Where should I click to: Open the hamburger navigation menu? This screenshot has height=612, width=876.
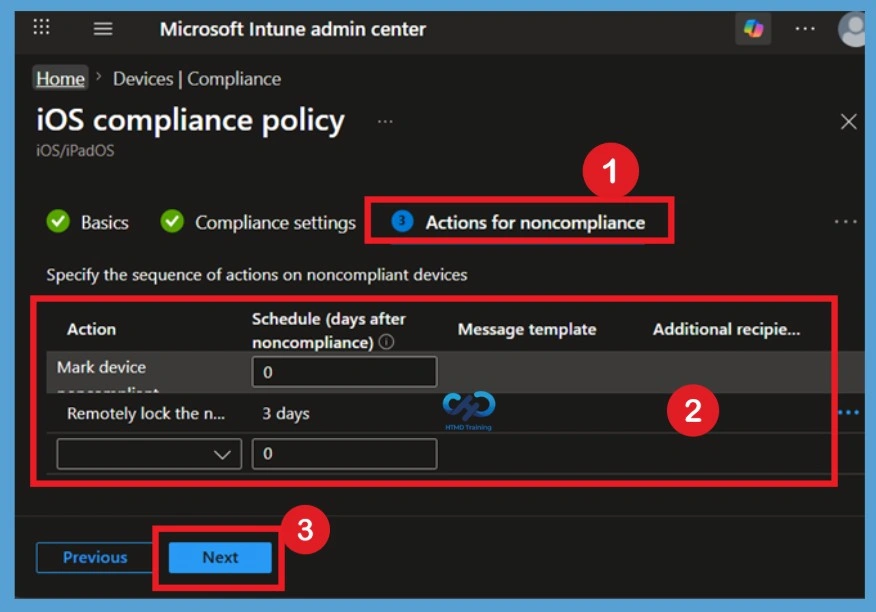click(103, 29)
